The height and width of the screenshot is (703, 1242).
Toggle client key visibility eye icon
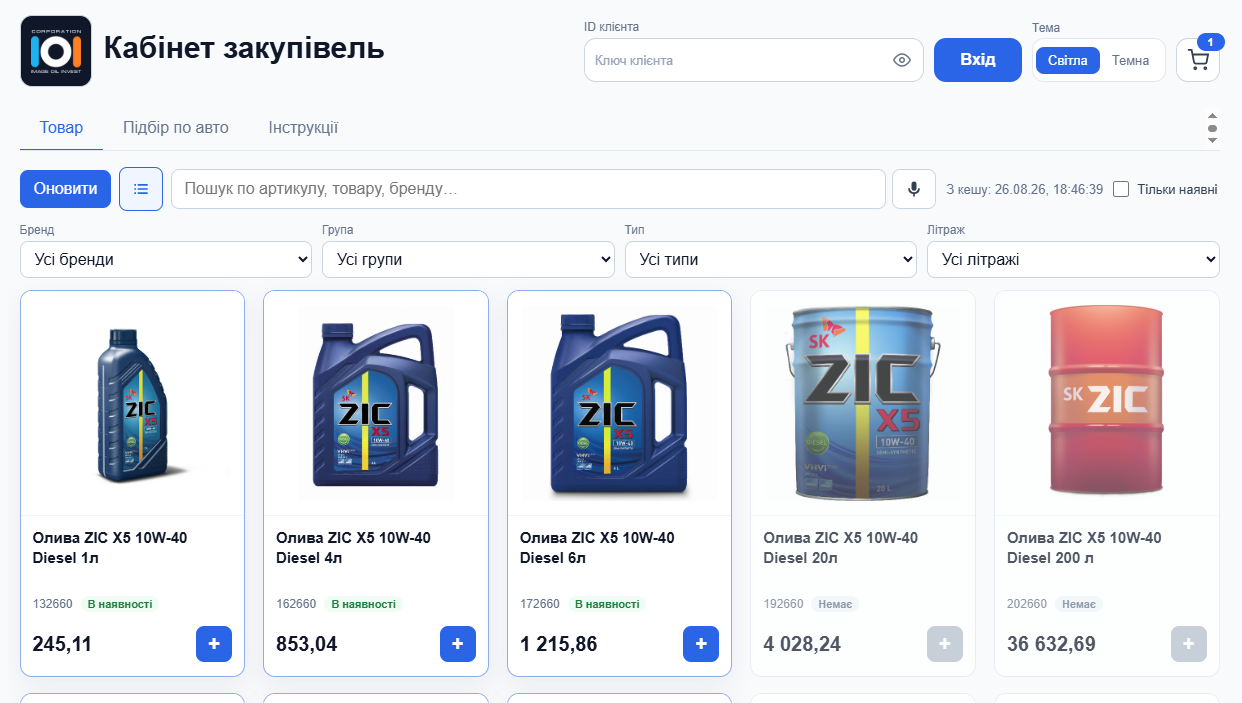902,60
